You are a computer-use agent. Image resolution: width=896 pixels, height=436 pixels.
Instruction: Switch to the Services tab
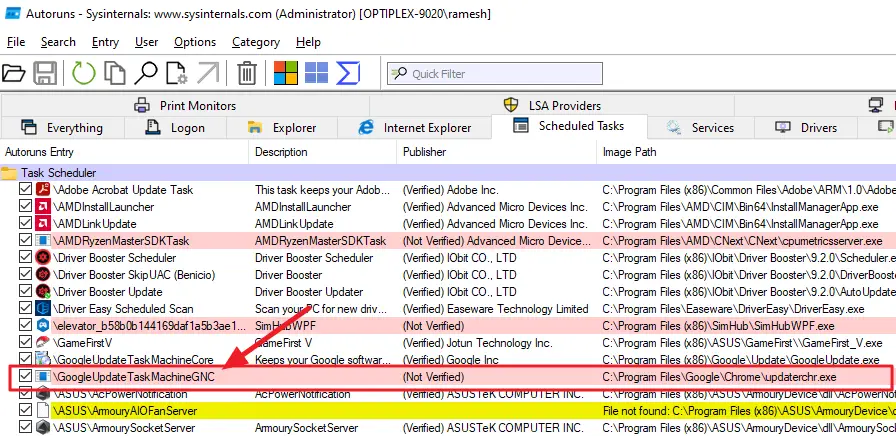coord(701,127)
